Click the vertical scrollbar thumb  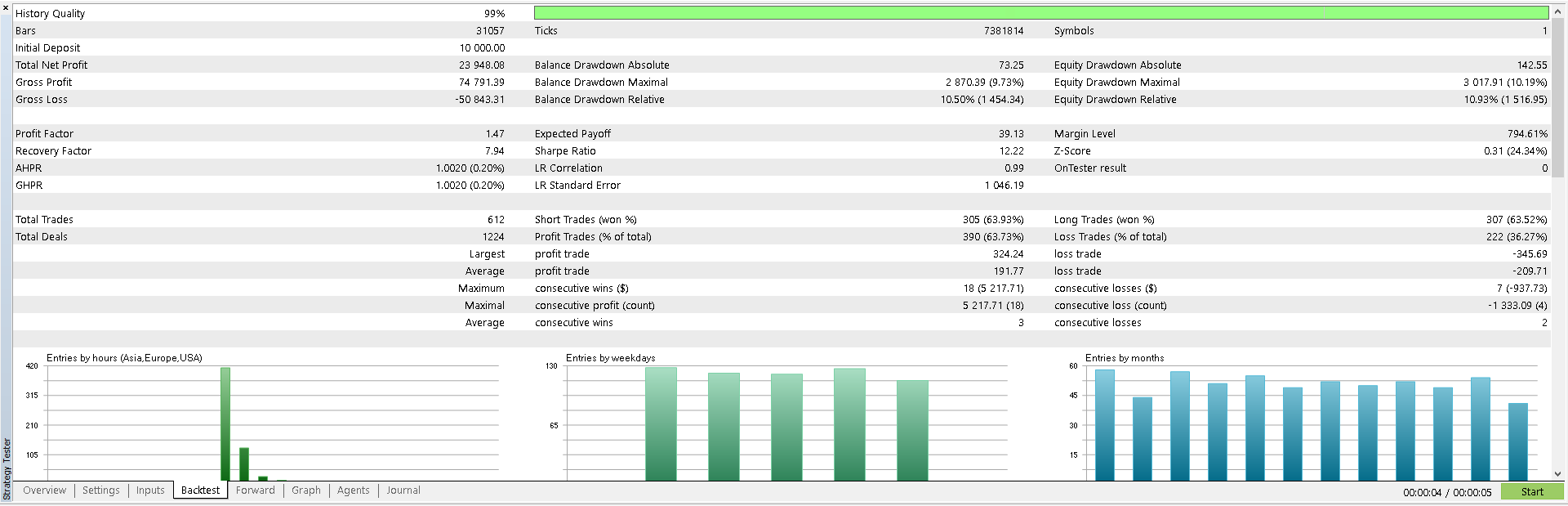1557,98
